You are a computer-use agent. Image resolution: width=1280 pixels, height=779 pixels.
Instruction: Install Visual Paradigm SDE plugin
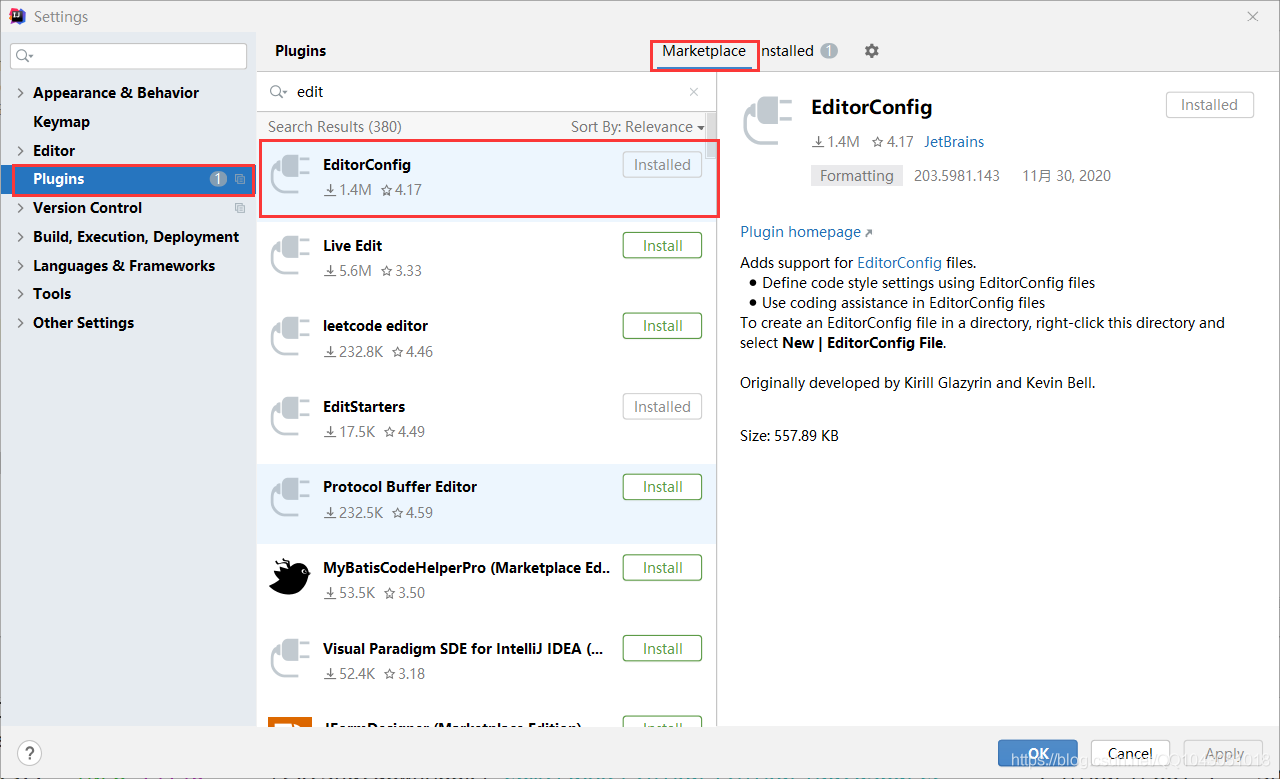point(662,649)
